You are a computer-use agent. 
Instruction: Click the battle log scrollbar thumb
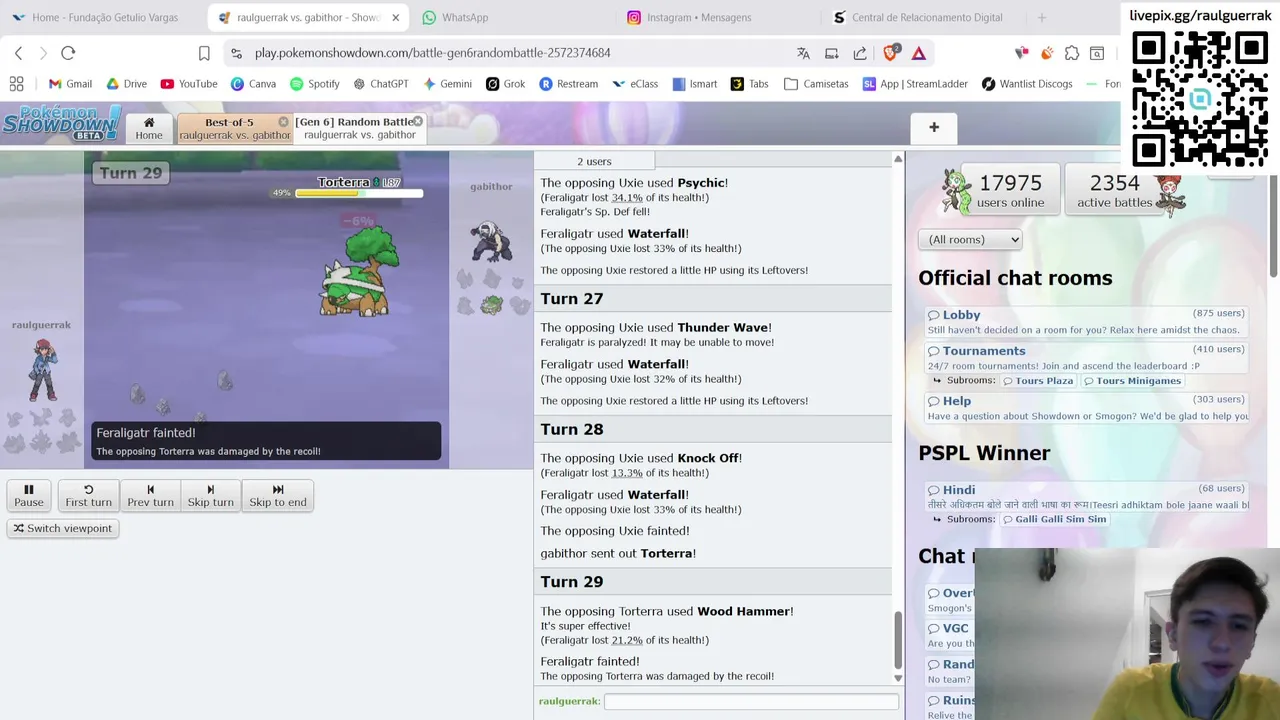[x=898, y=641]
